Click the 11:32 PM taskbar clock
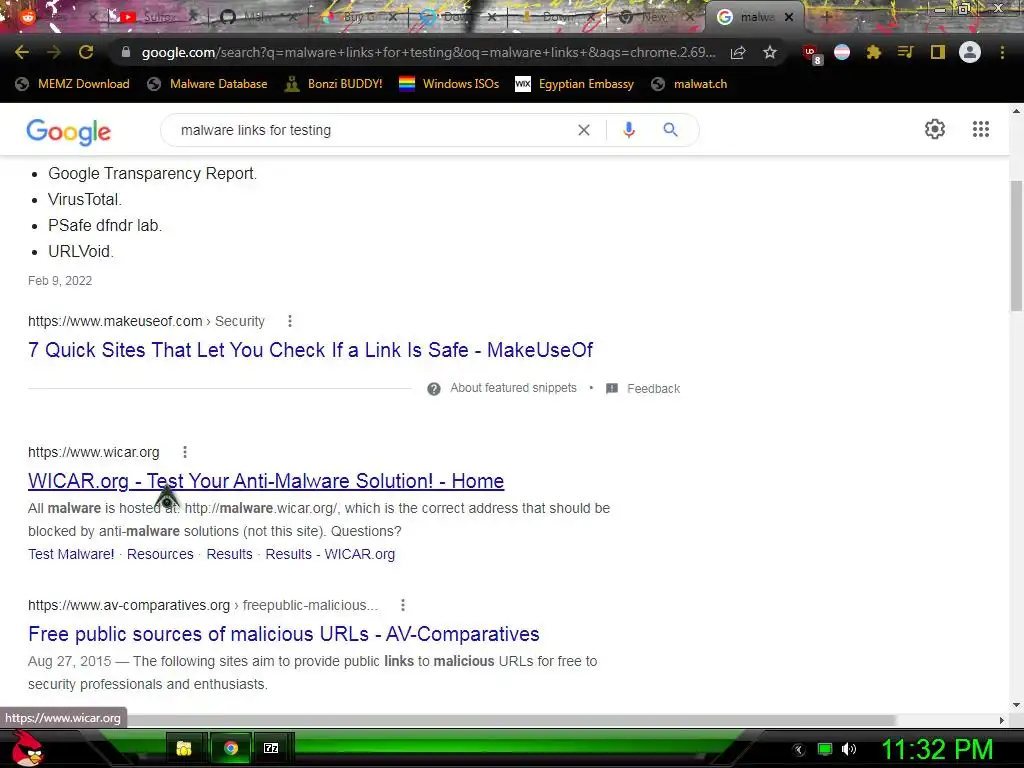This screenshot has width=1024, height=768. point(937,750)
